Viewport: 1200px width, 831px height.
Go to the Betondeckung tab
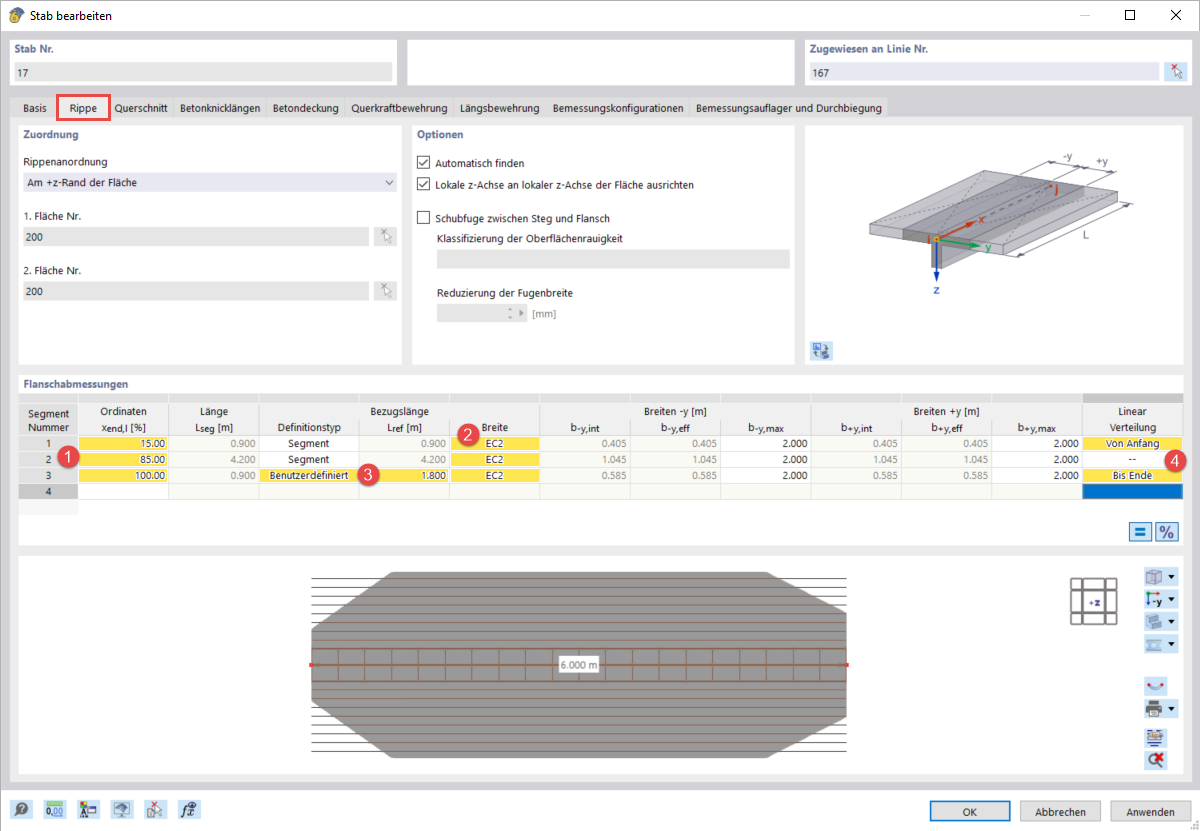(x=306, y=108)
